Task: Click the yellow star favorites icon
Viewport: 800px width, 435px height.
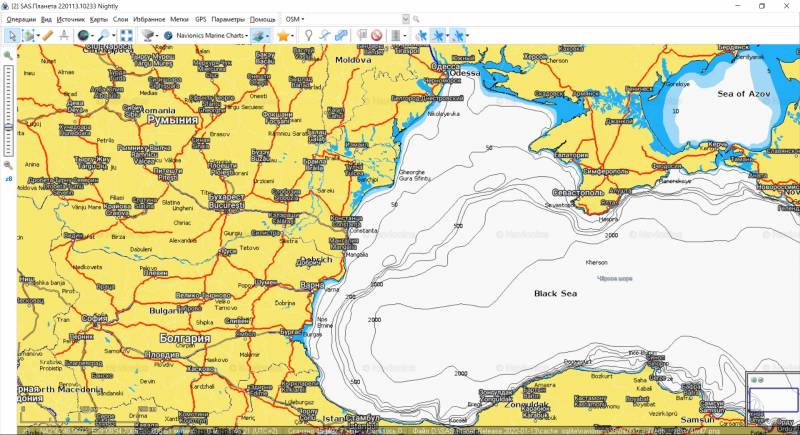Action: click(284, 35)
